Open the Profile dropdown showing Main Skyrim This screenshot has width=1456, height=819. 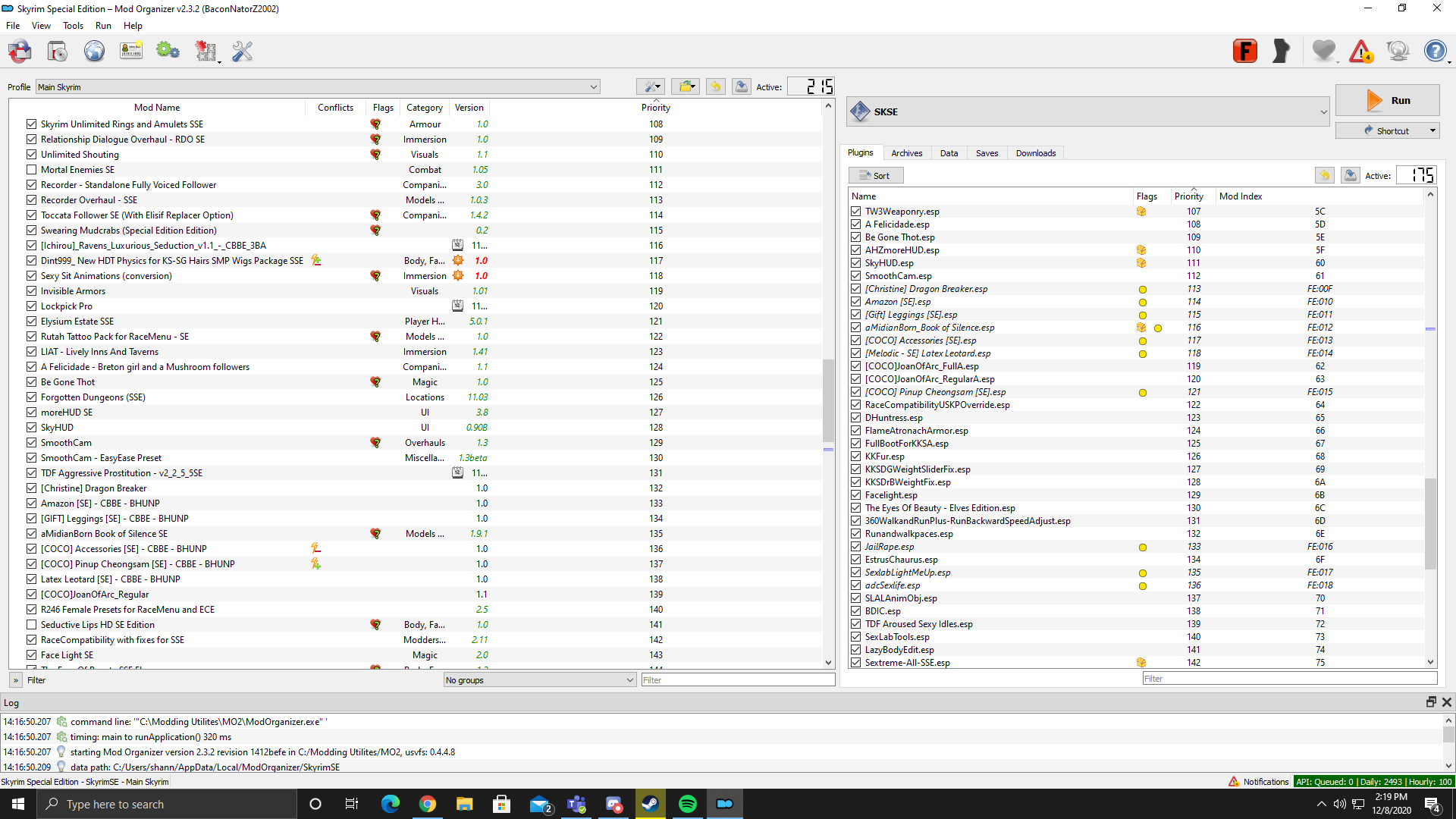pyautogui.click(x=317, y=86)
